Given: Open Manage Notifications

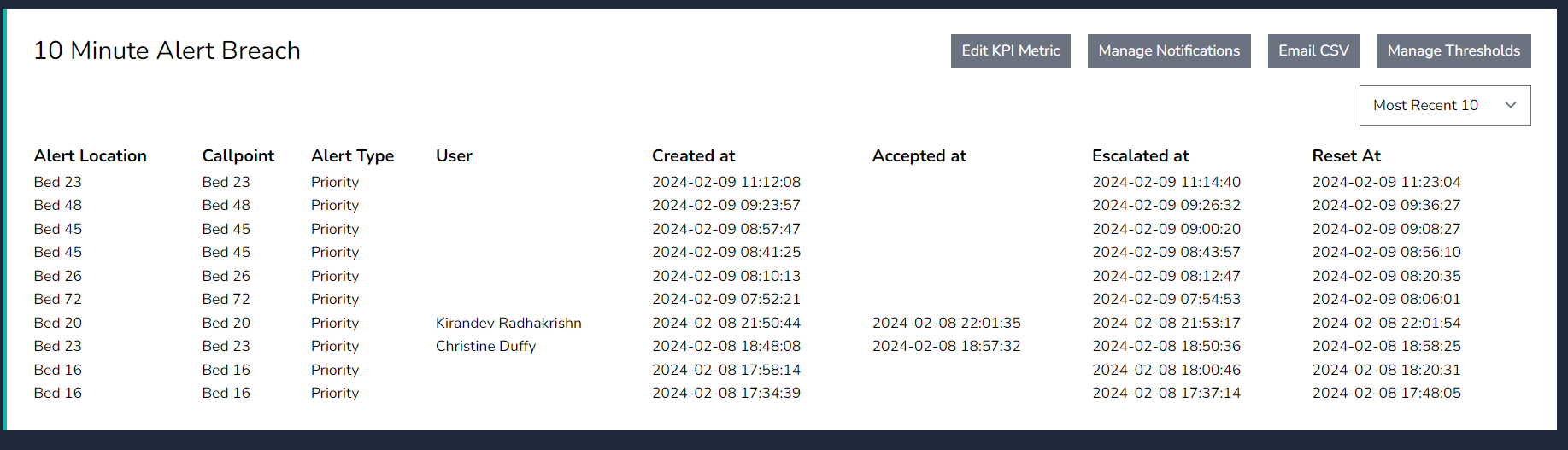Looking at the screenshot, I should tap(1168, 51).
